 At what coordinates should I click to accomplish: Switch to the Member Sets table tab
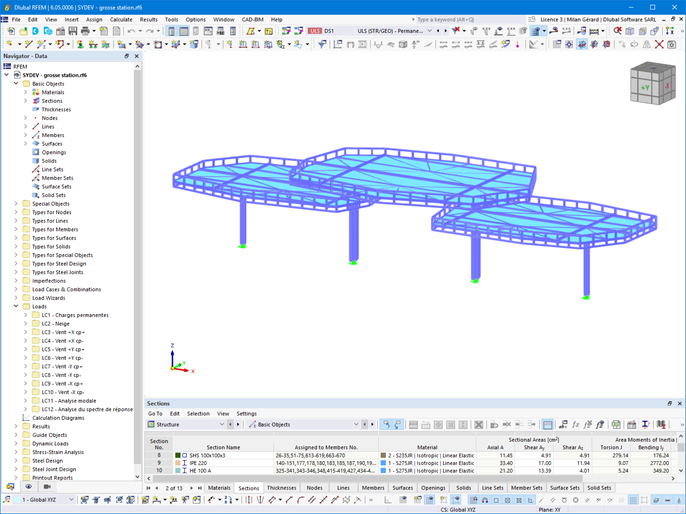pos(526,488)
